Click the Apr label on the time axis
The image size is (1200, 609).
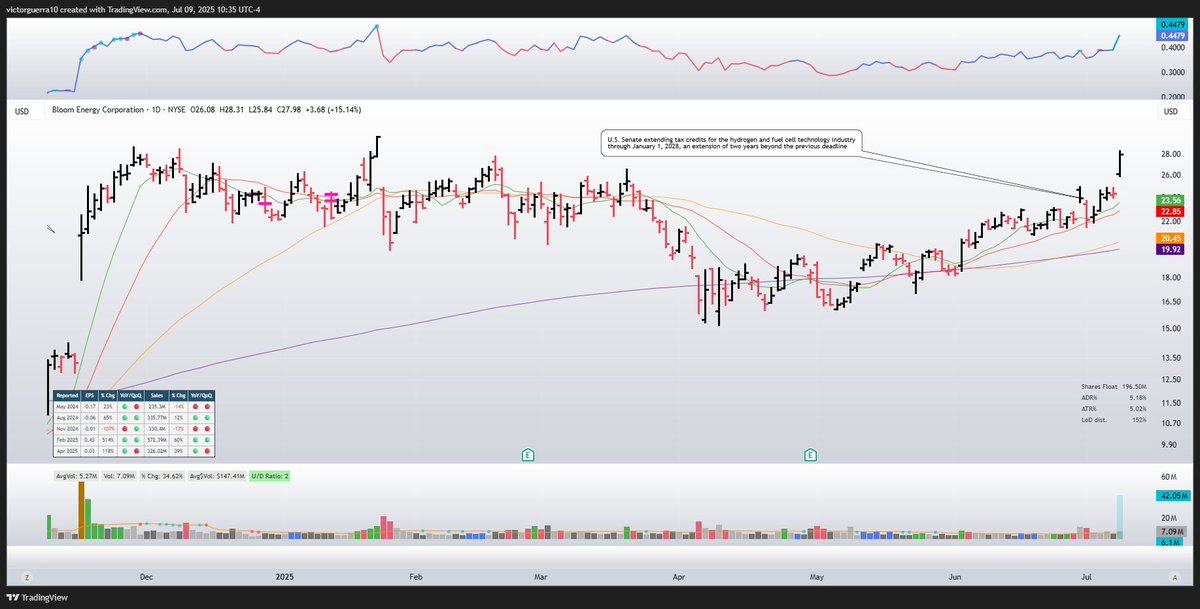pyautogui.click(x=679, y=577)
